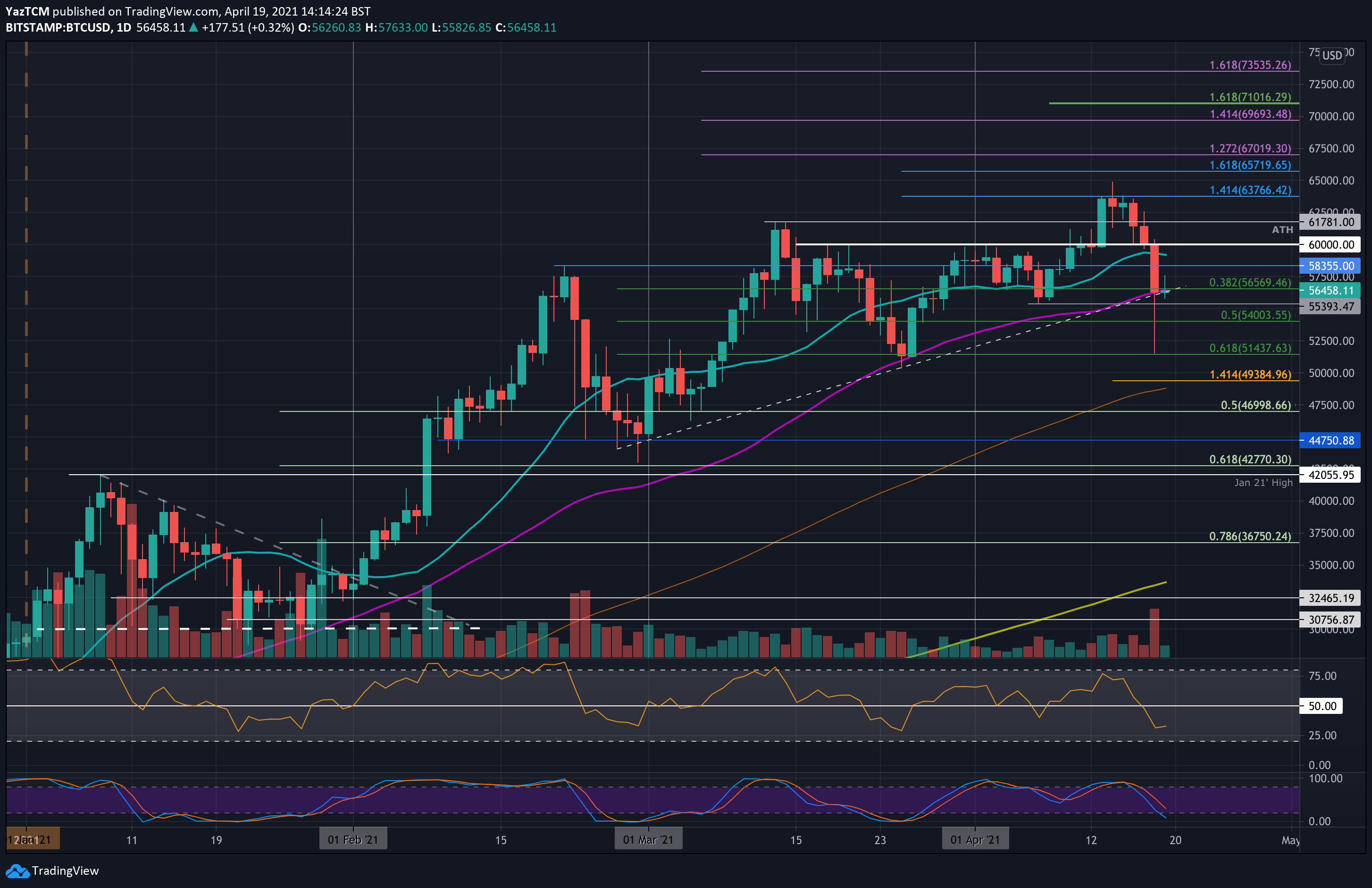Click the close price C:56458.11
Viewport: 1372px width, 888px height.
(x=526, y=28)
